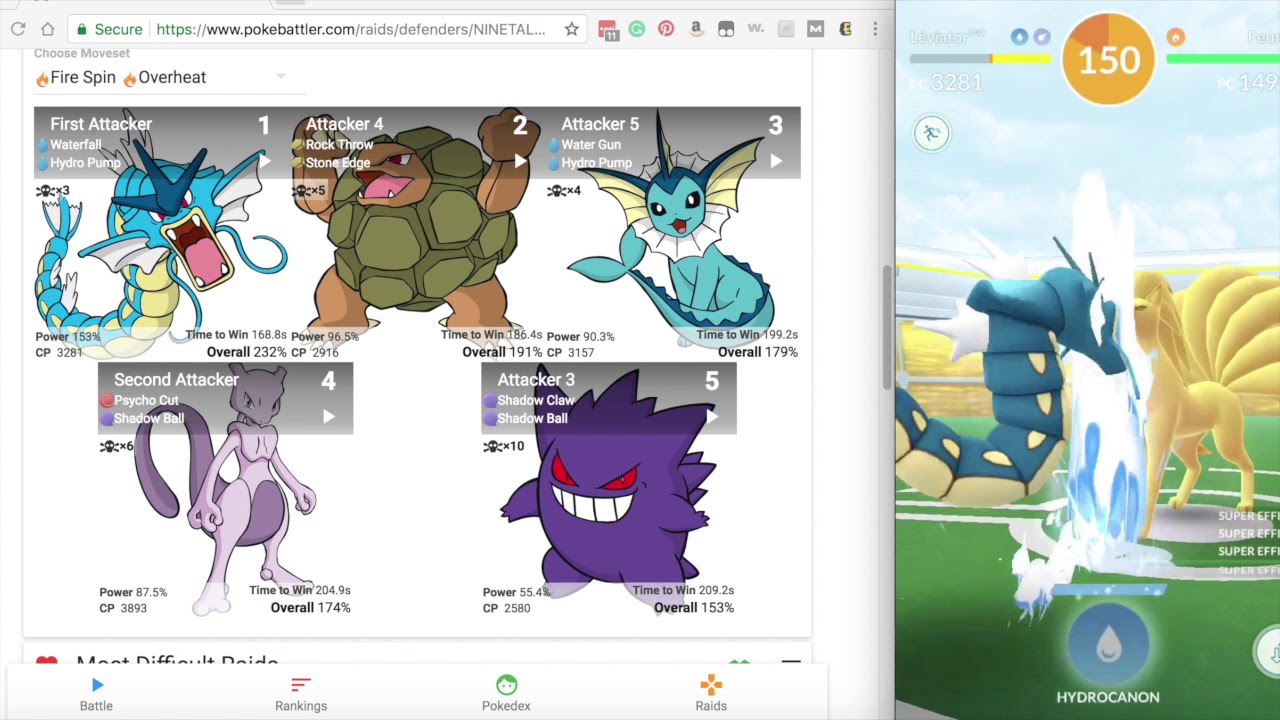Click the Golem artwork
This screenshot has width=1280, height=720.
(x=415, y=230)
